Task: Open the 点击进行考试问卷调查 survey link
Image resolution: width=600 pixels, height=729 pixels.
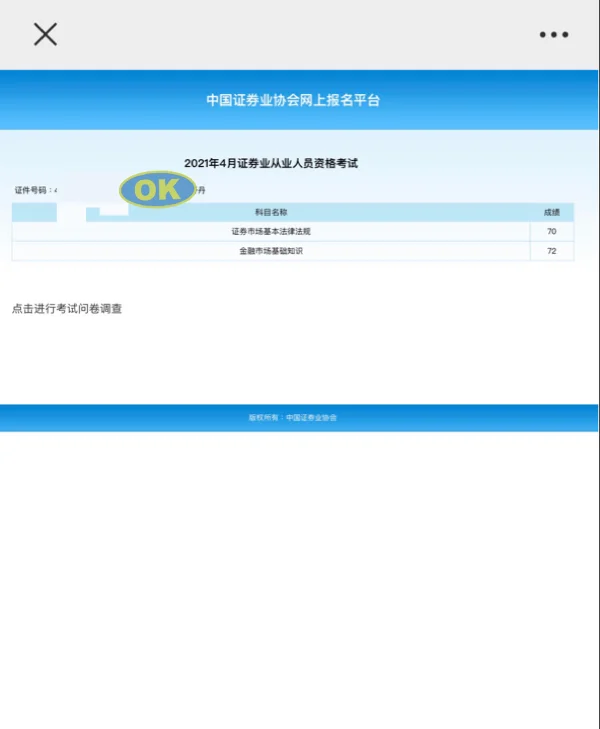Action: tap(67, 309)
